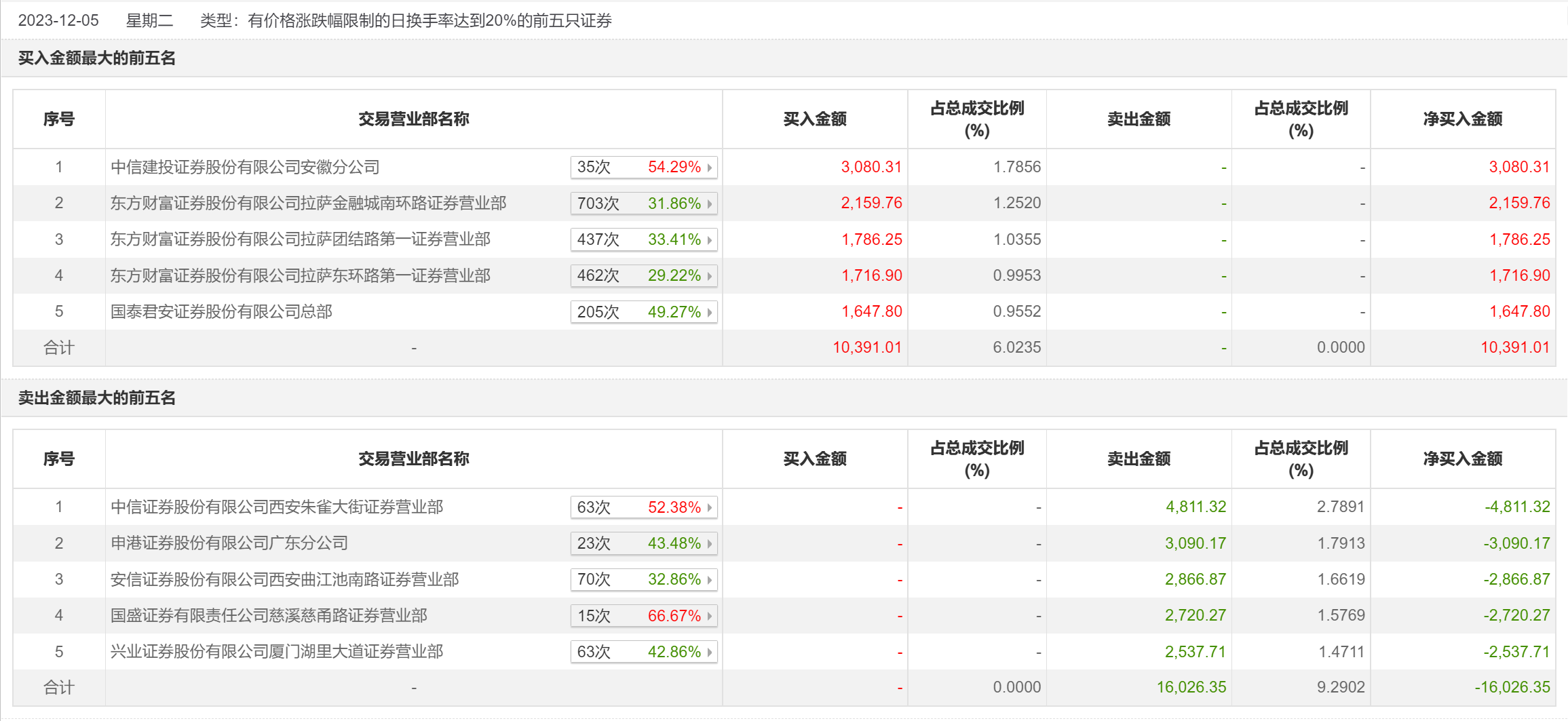Expand the 63次 52.38% stats badge

point(644,507)
